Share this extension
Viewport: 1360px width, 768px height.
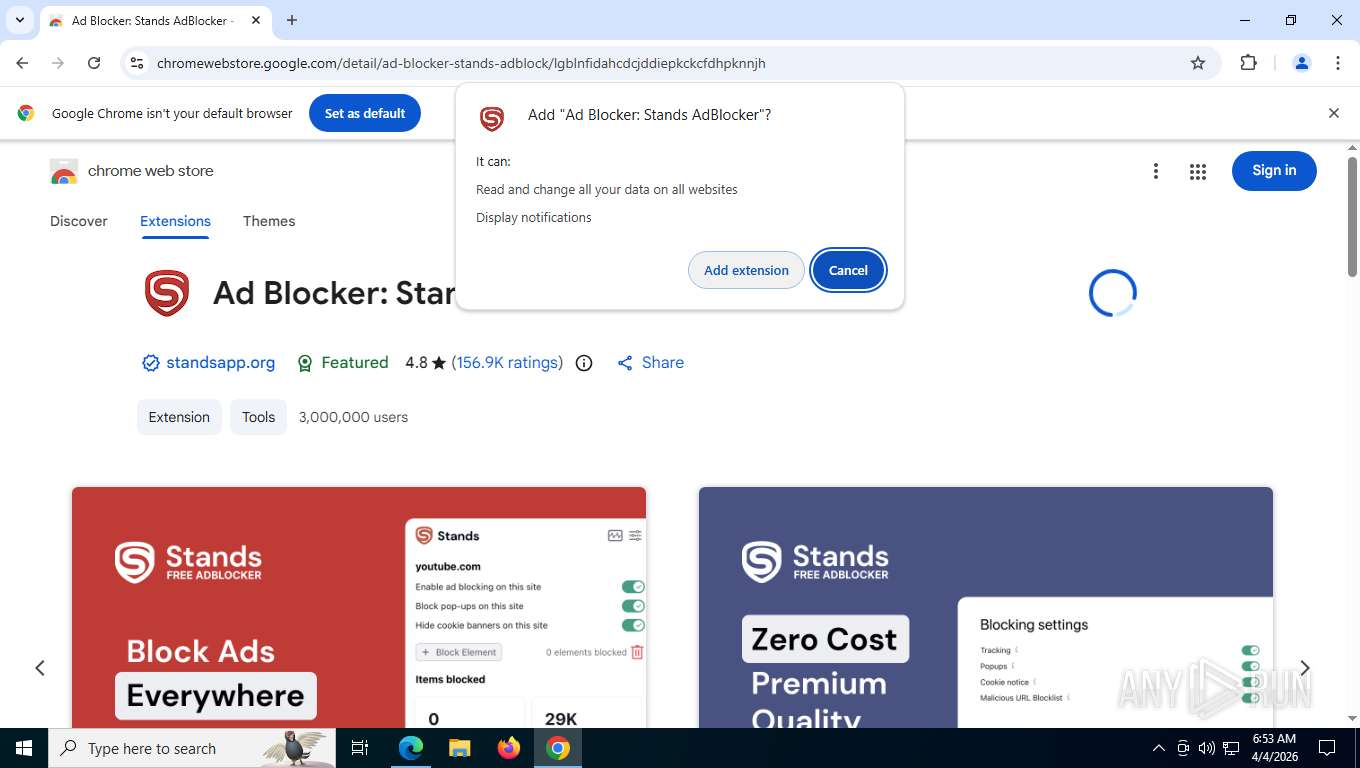tap(651, 362)
